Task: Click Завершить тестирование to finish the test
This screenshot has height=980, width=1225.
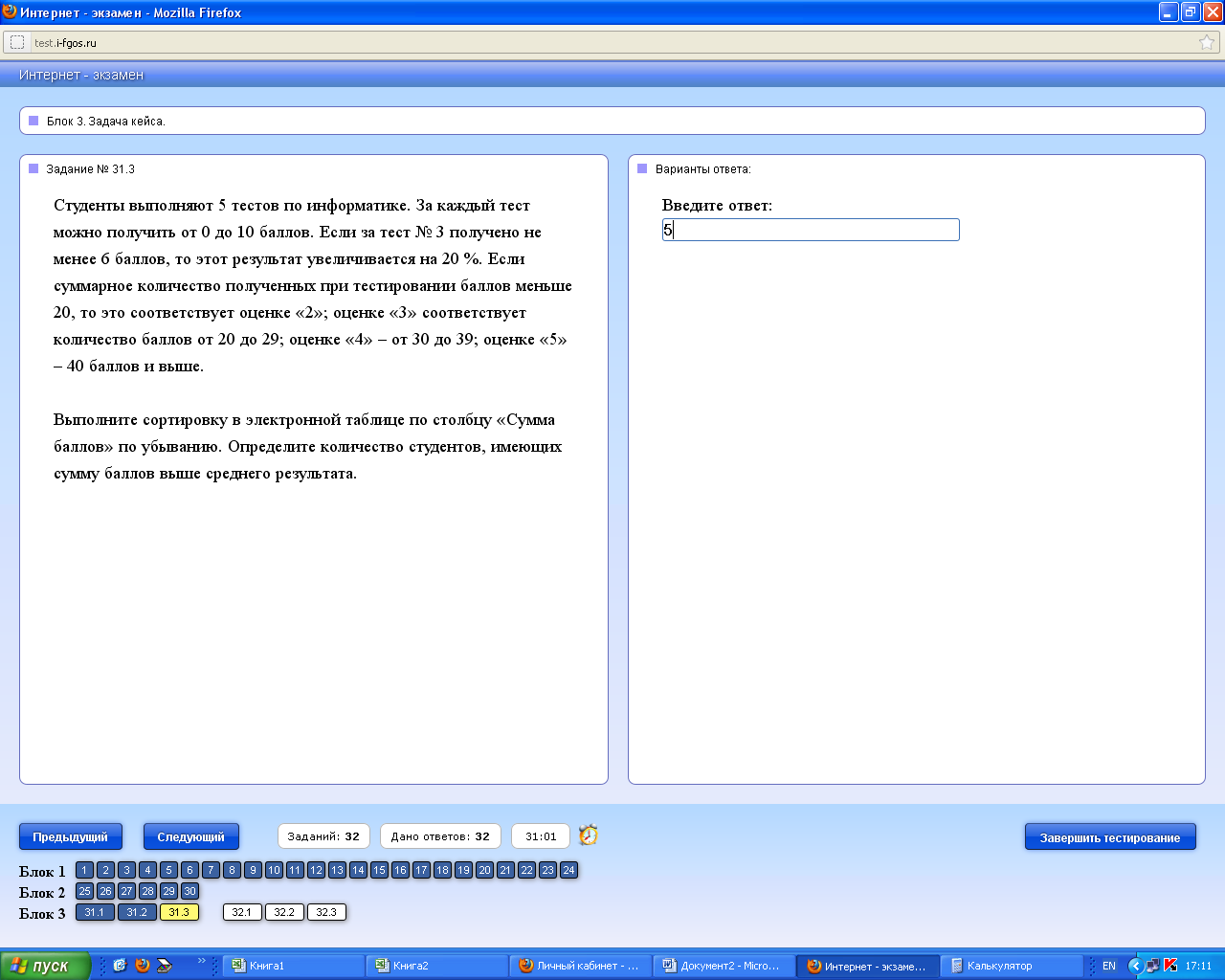Action: pos(1110,837)
